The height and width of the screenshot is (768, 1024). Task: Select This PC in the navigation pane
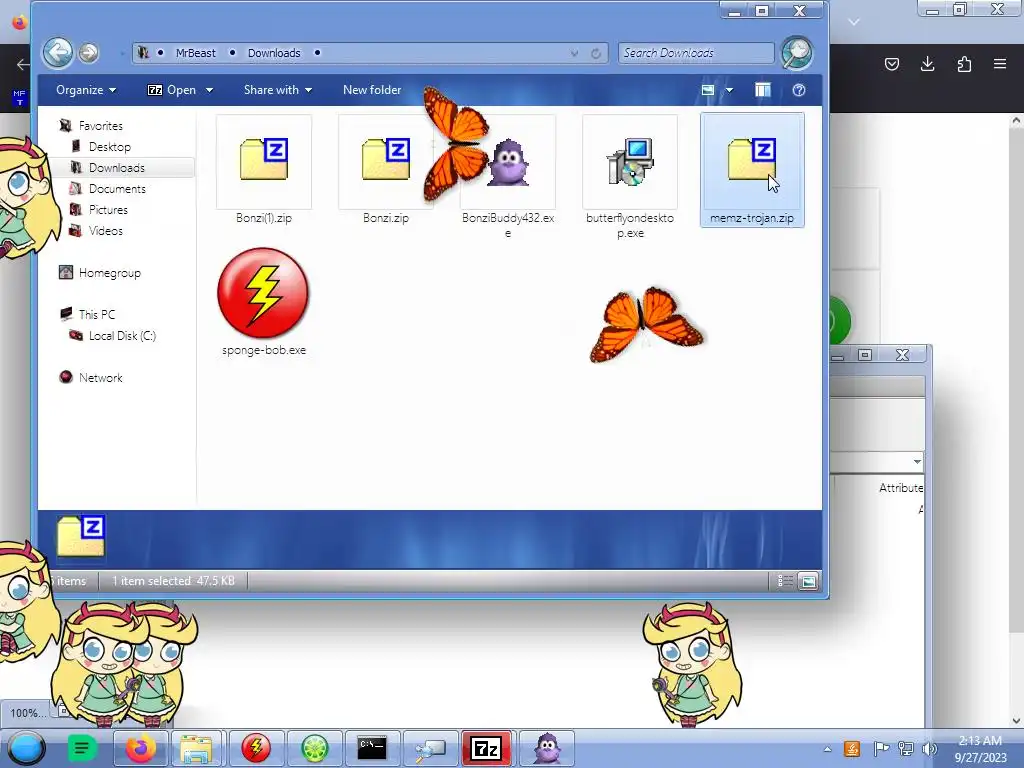[96, 314]
